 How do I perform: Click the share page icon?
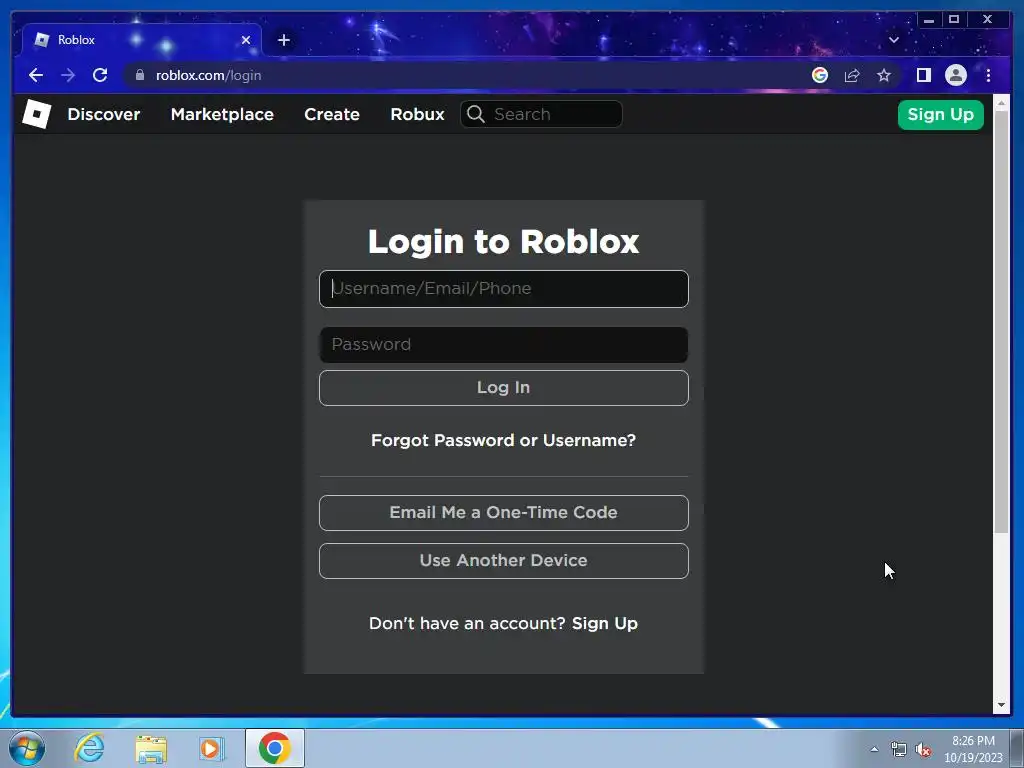coord(852,76)
